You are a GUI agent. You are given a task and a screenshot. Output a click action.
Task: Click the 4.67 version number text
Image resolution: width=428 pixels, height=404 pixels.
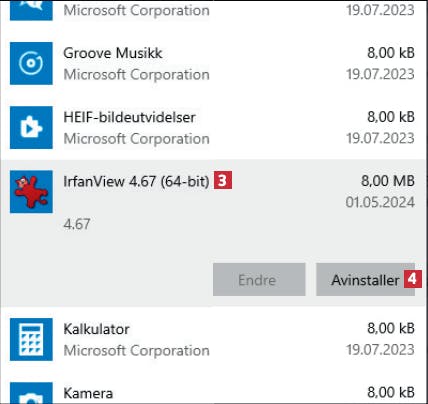coord(77,224)
